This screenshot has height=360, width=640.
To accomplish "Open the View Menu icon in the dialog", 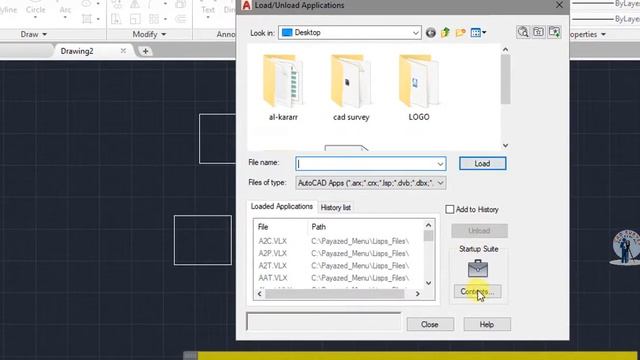I will click(x=476, y=33).
